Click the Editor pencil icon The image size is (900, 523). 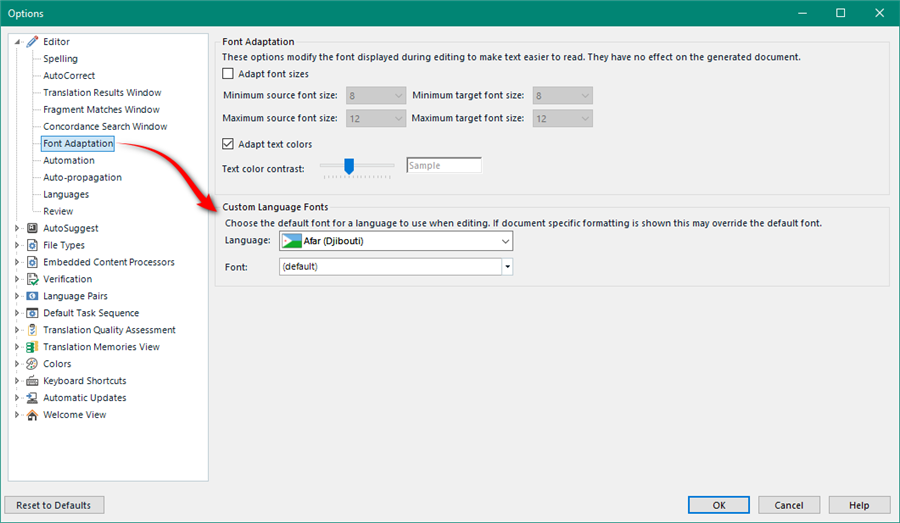pyautogui.click(x=32, y=41)
